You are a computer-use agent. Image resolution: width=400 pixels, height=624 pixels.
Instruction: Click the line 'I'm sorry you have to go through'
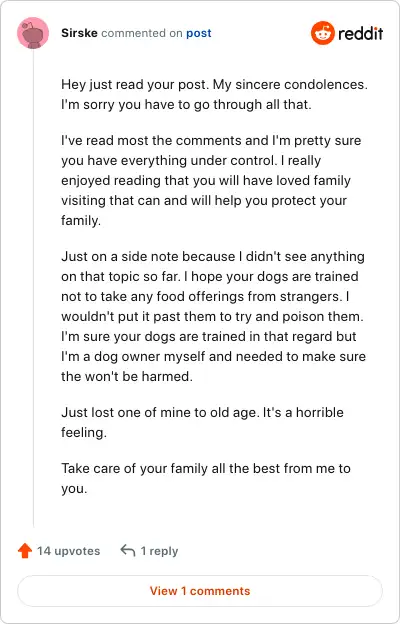186,105
